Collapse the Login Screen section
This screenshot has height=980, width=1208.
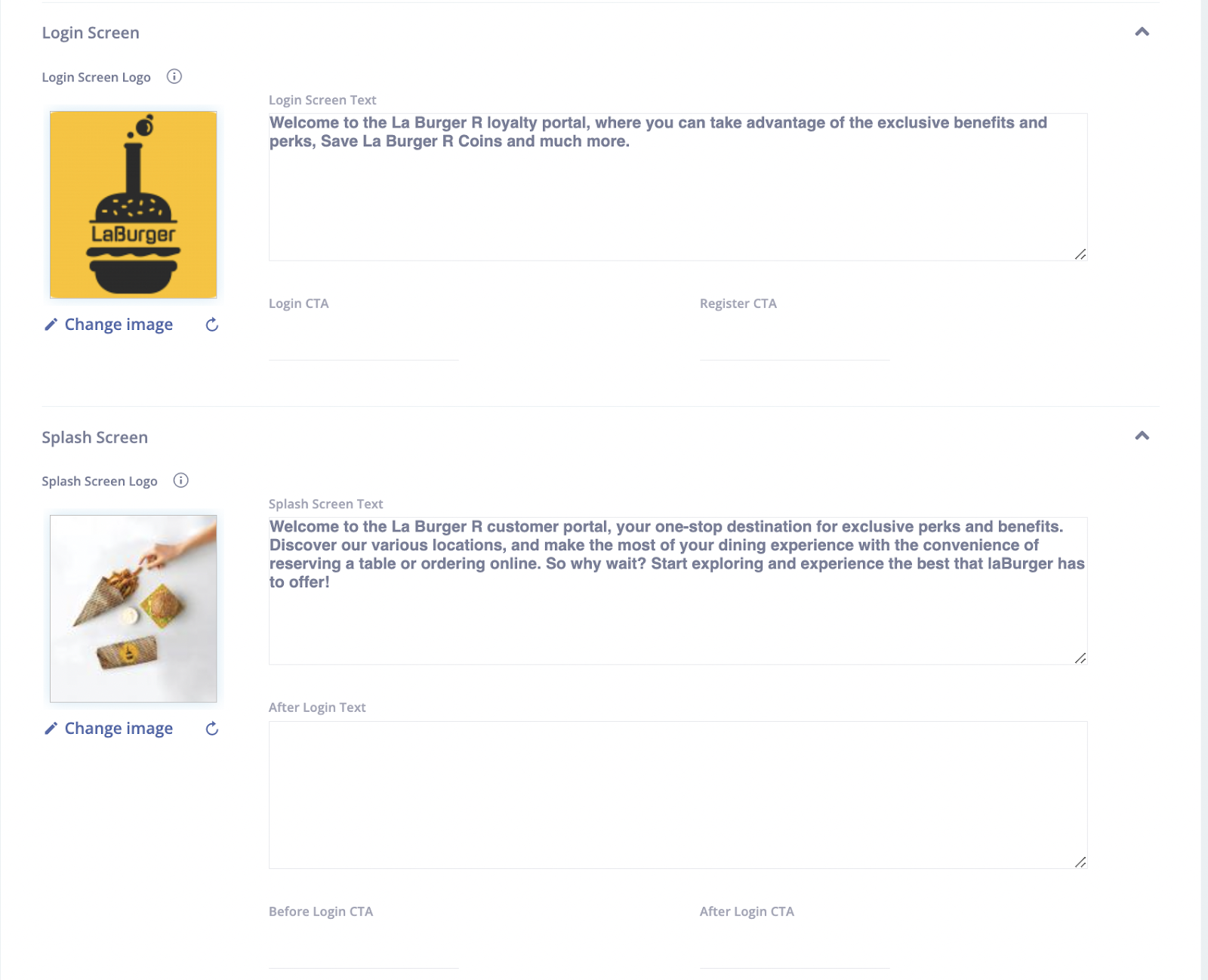pos(1142,32)
